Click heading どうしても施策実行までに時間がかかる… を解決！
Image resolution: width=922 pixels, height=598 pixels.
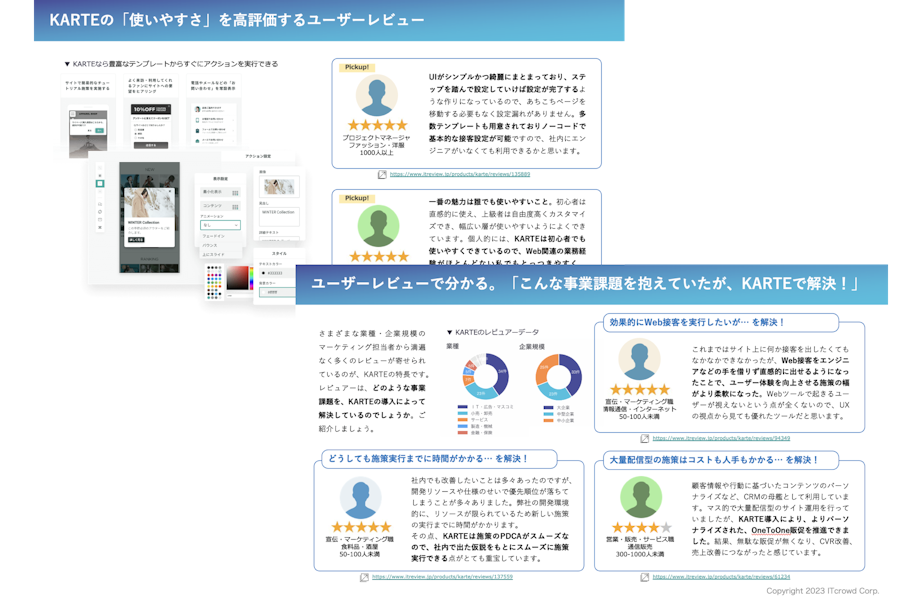[x=428, y=459]
